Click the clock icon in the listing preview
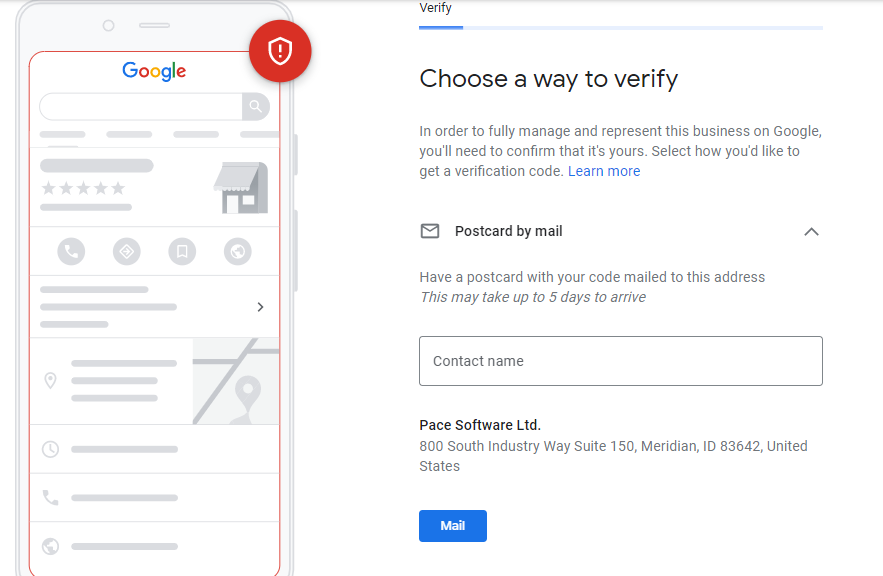This screenshot has height=576, width=883. (x=50, y=450)
